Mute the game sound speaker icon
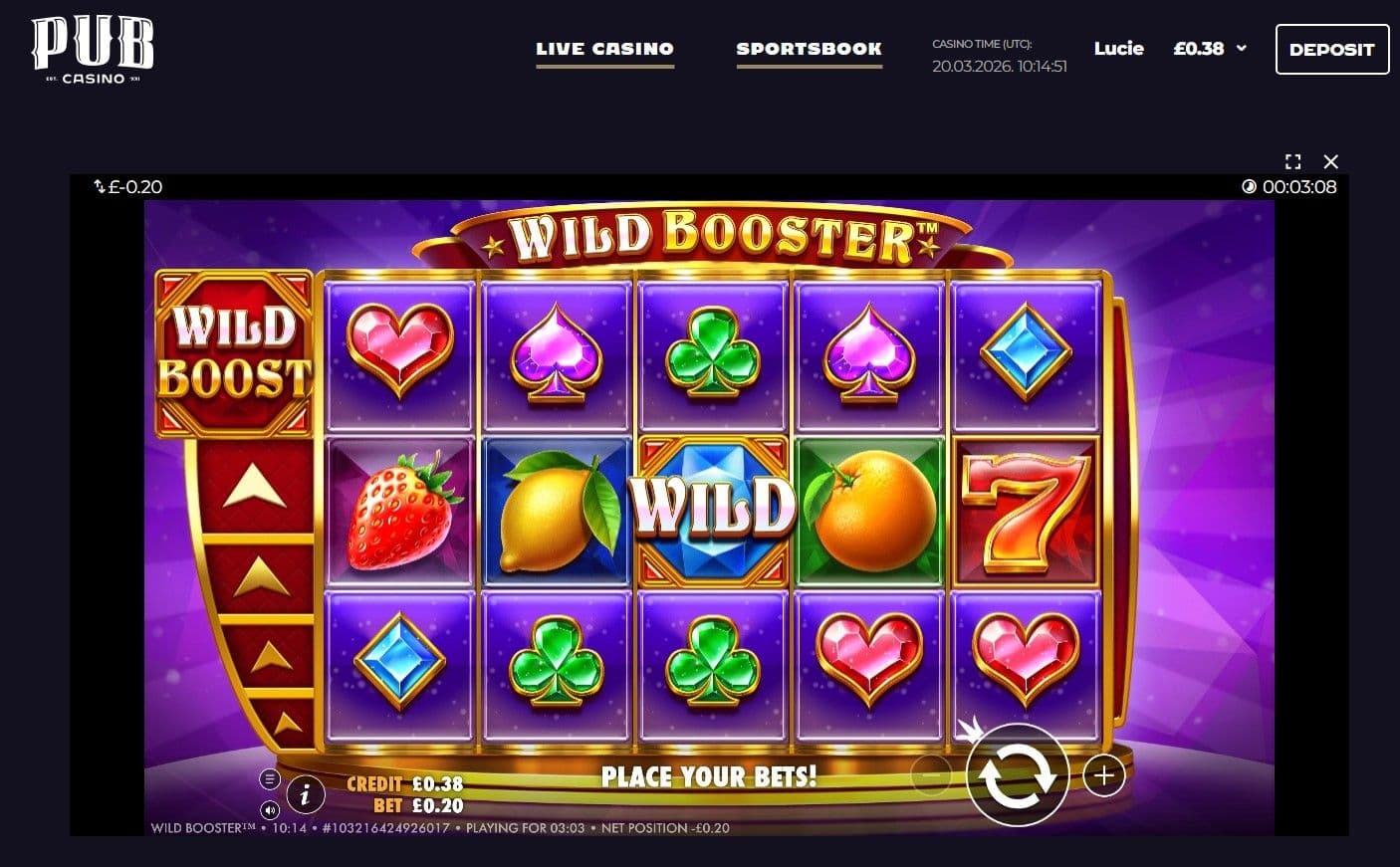 pos(270,810)
